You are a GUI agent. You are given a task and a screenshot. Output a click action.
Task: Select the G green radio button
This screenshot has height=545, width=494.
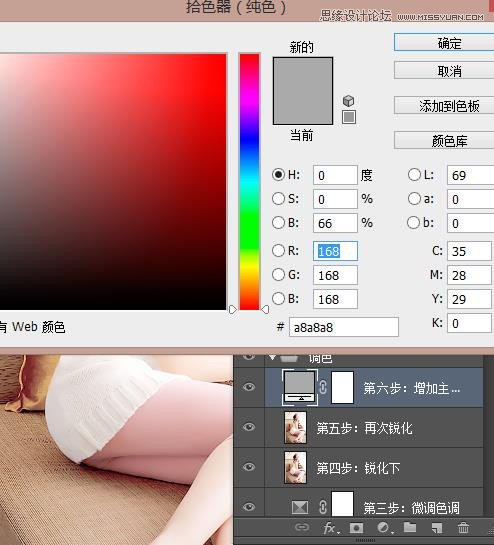pos(278,275)
